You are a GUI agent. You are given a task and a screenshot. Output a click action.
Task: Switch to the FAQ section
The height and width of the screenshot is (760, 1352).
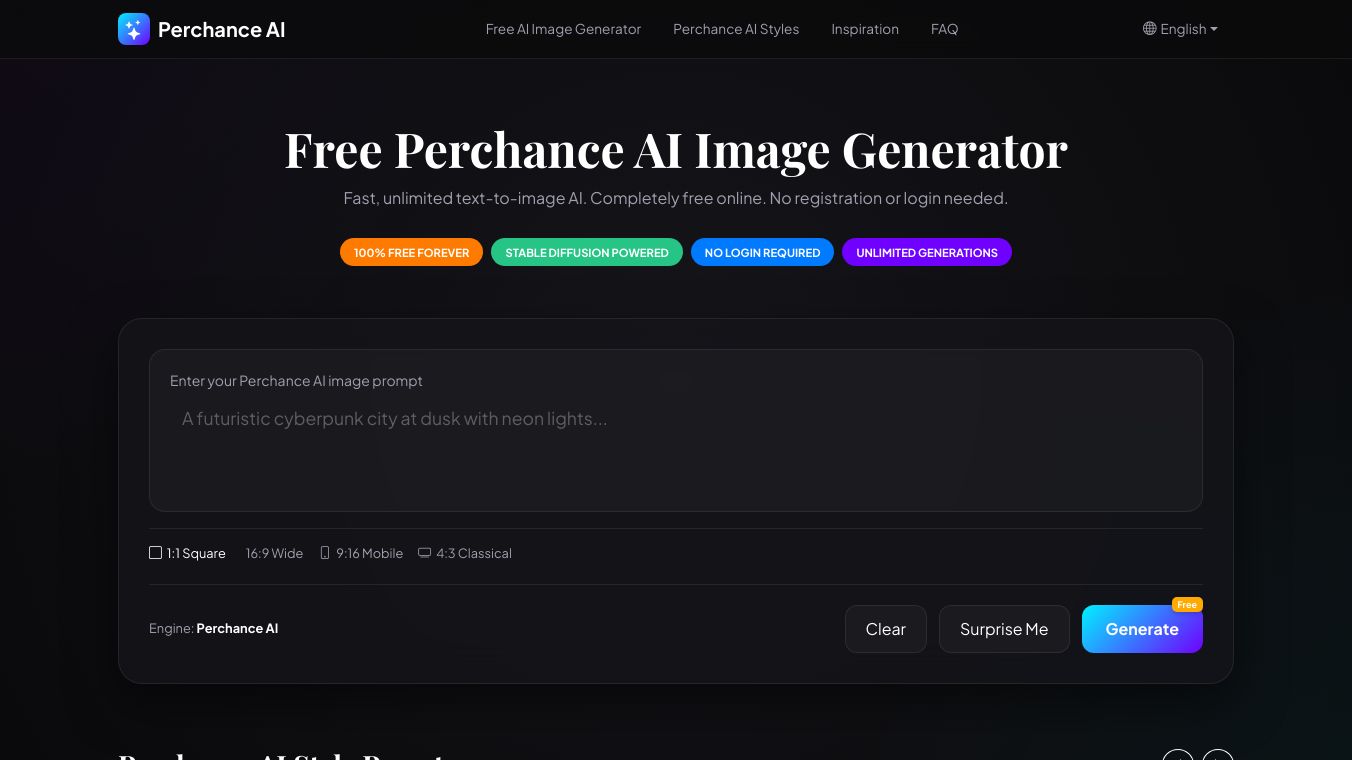944,29
